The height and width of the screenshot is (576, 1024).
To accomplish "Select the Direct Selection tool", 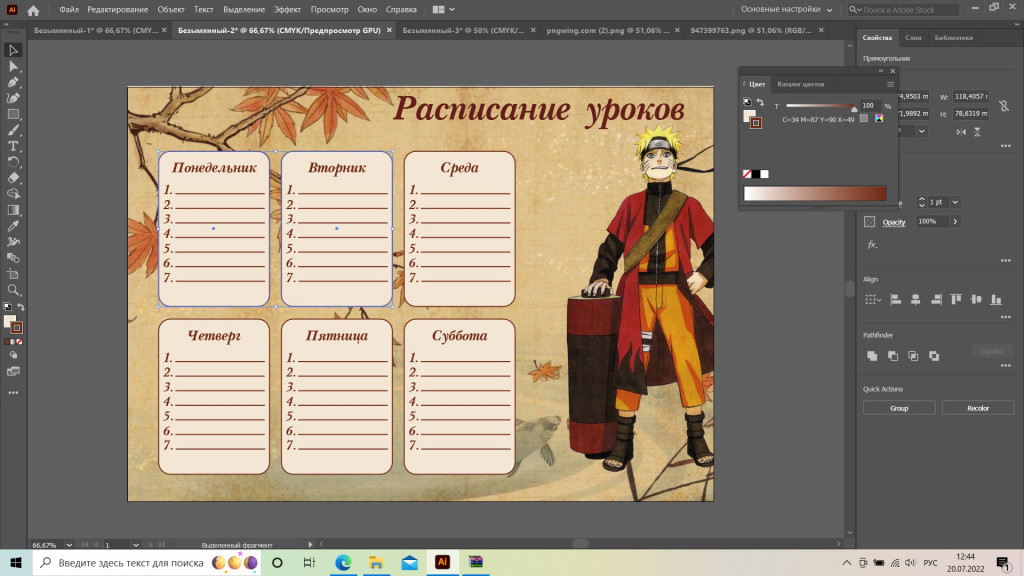I will [x=13, y=67].
